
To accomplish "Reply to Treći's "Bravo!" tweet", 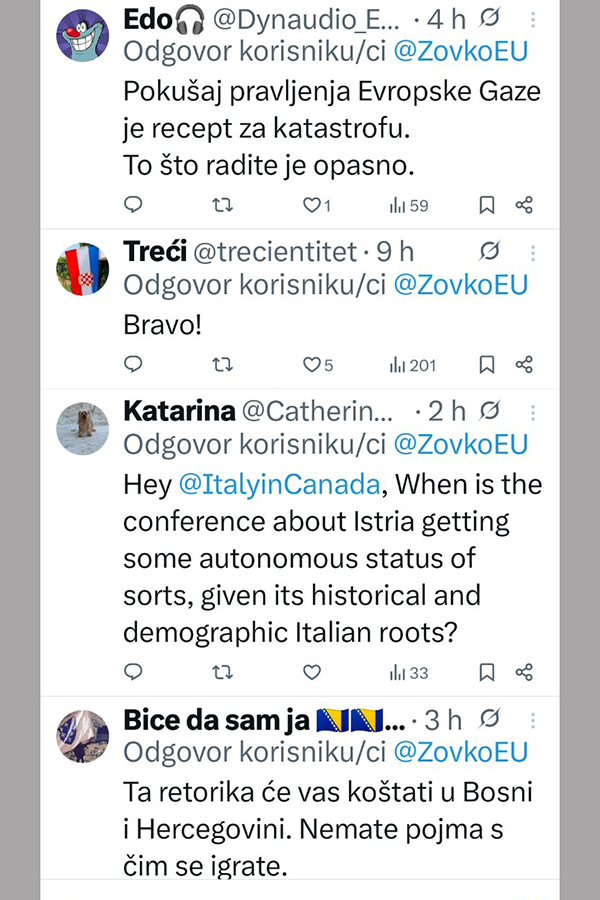I will coord(133,365).
